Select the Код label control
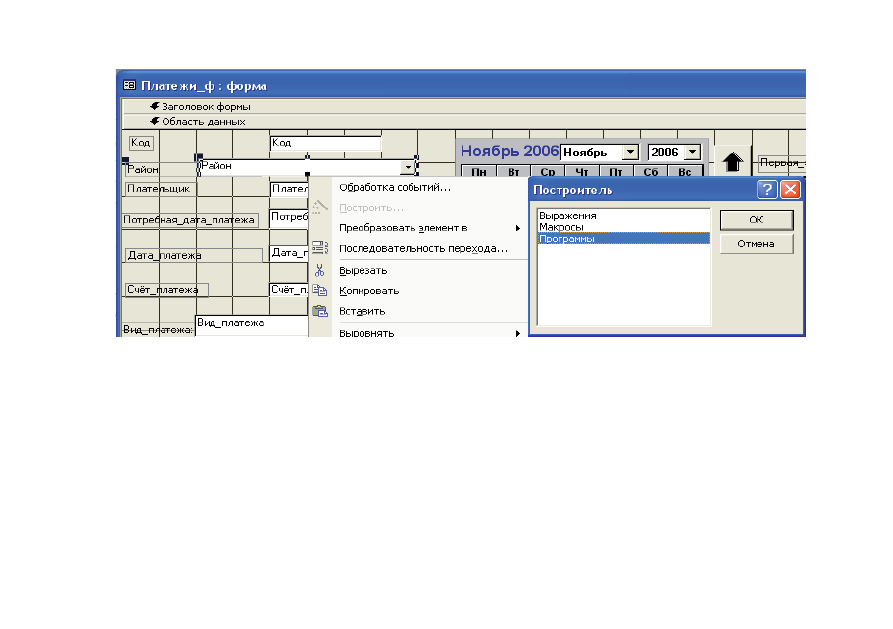Screen dimensions: 893x629 tap(141, 142)
